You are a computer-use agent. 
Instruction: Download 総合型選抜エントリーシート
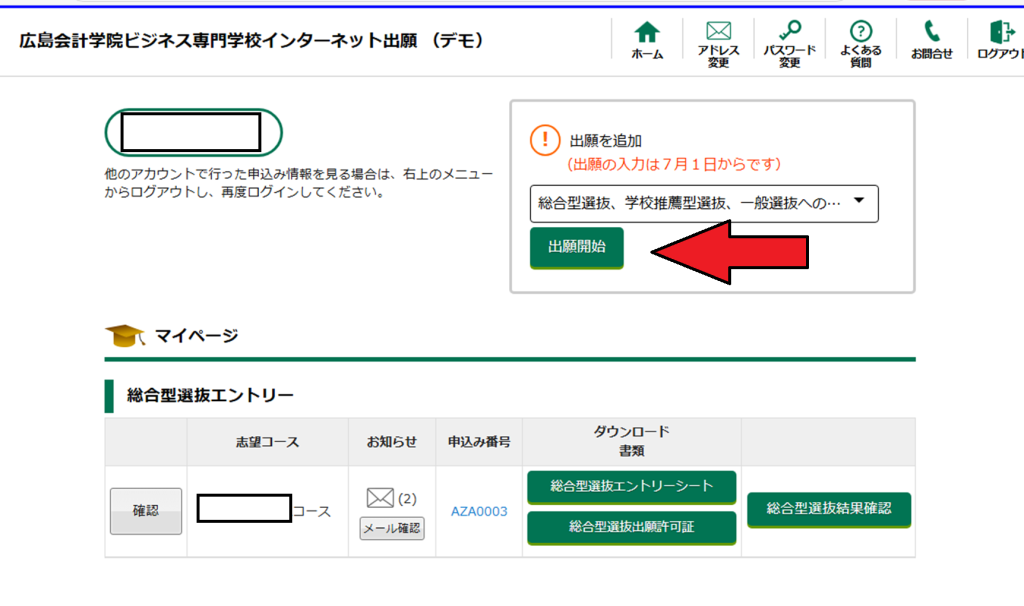[631, 487]
